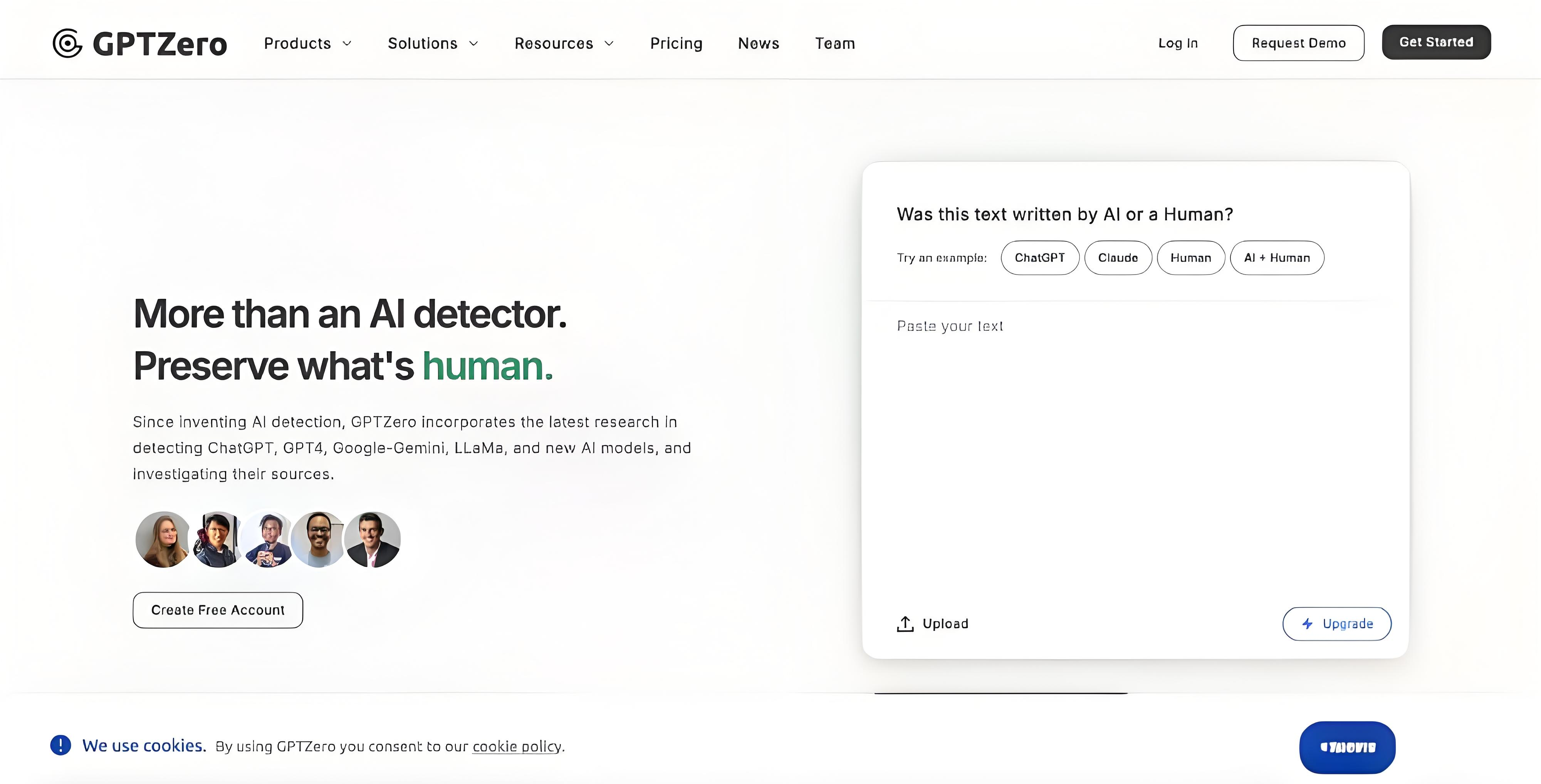Go to the Pricing page

676,43
